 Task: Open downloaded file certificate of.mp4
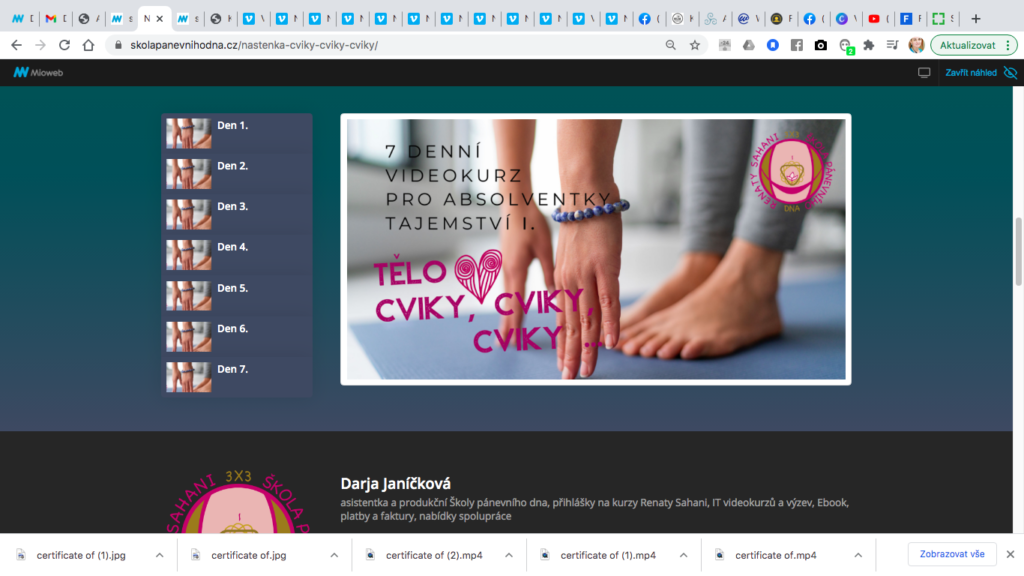point(775,555)
